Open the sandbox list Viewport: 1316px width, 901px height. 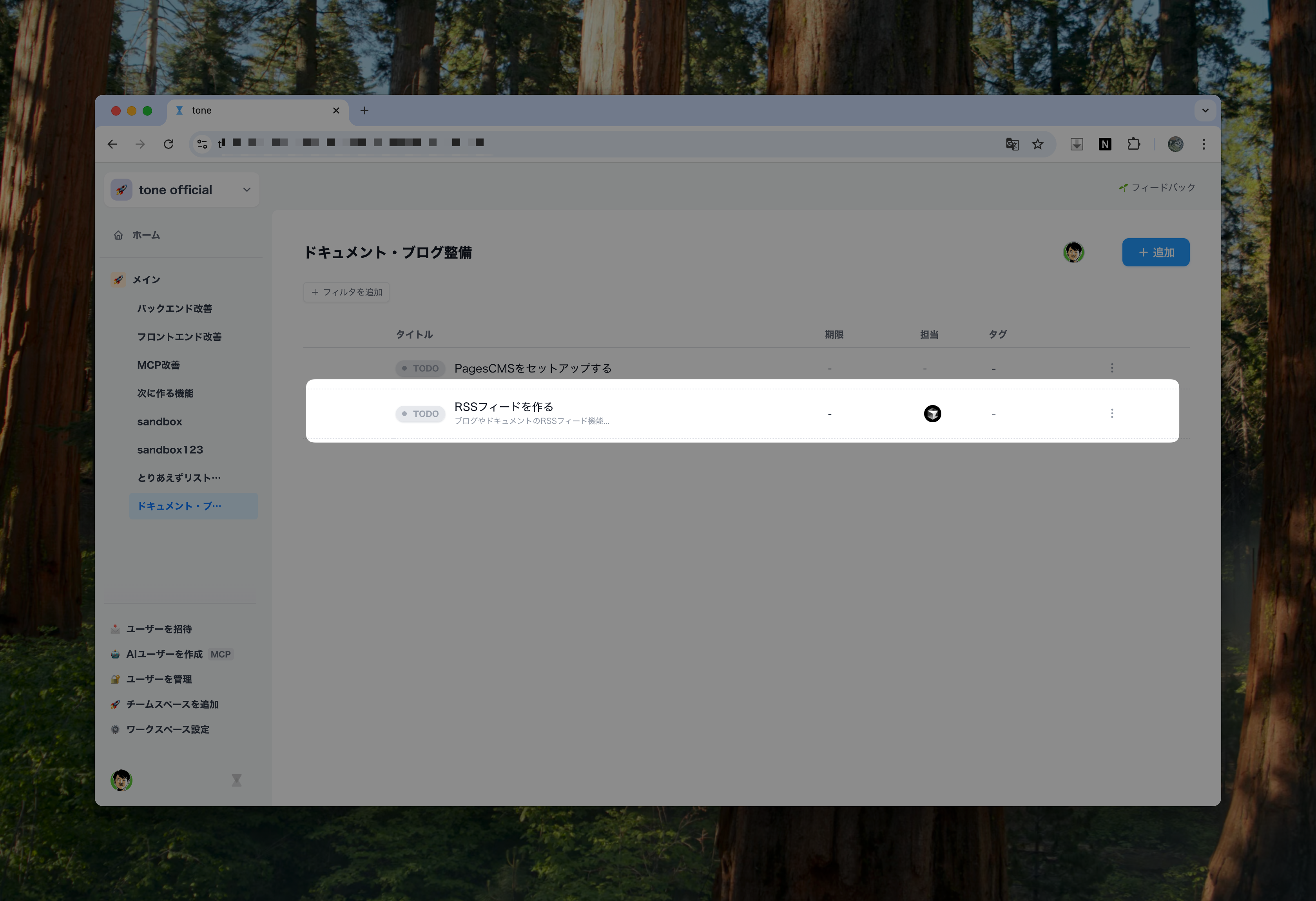[159, 422]
